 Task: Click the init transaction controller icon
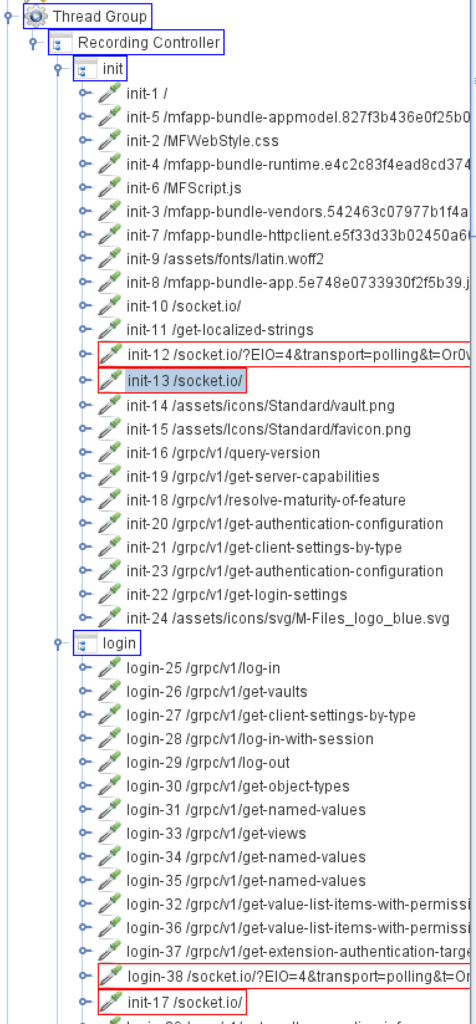pos(85,69)
